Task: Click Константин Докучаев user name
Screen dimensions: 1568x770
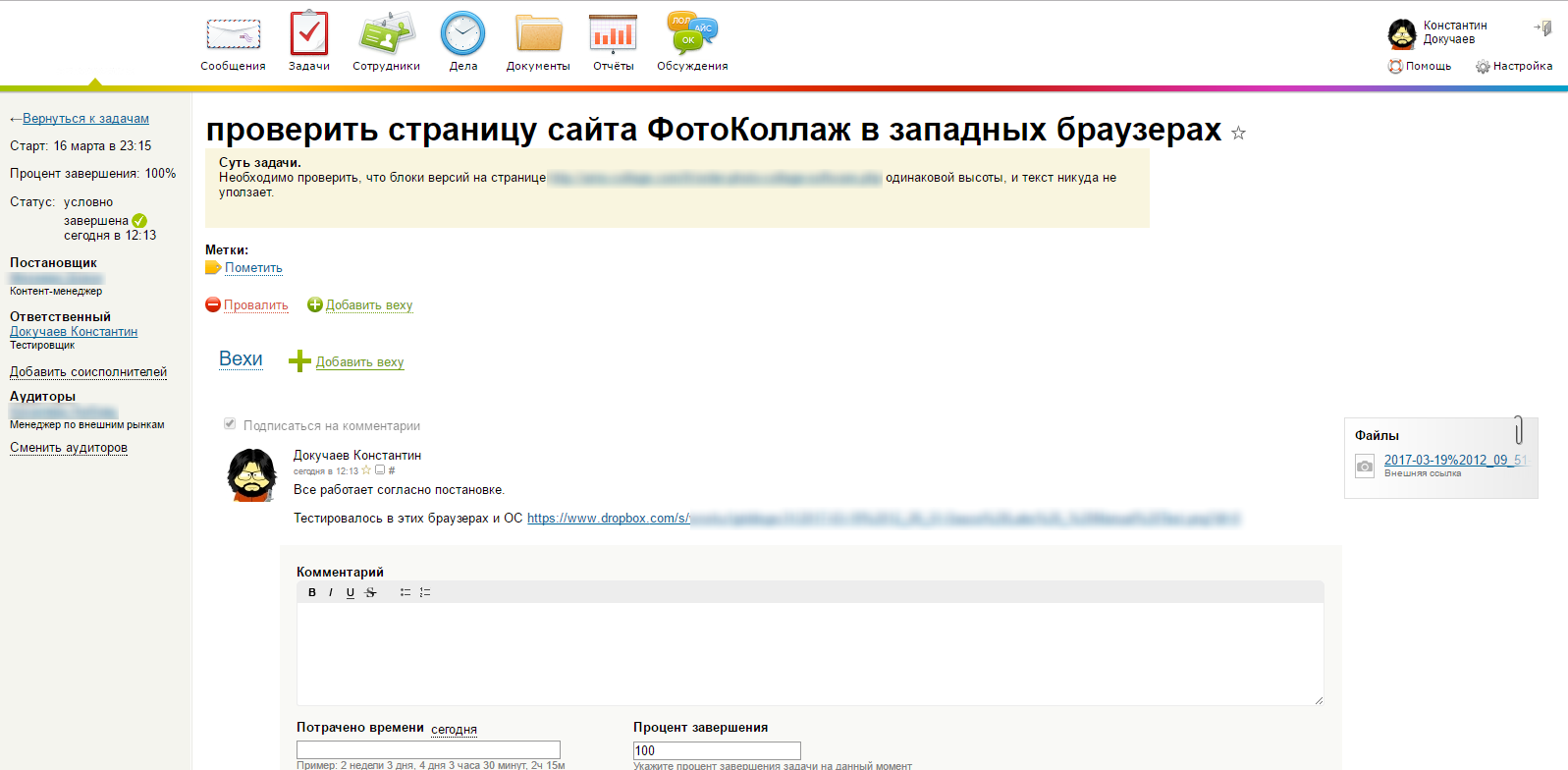Action: (x=1455, y=32)
